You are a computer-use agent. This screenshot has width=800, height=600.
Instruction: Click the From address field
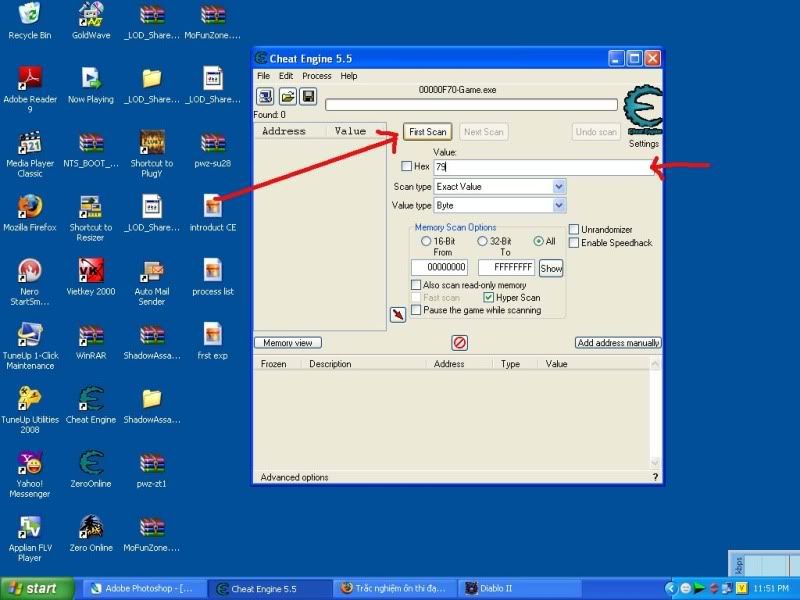pos(439,267)
